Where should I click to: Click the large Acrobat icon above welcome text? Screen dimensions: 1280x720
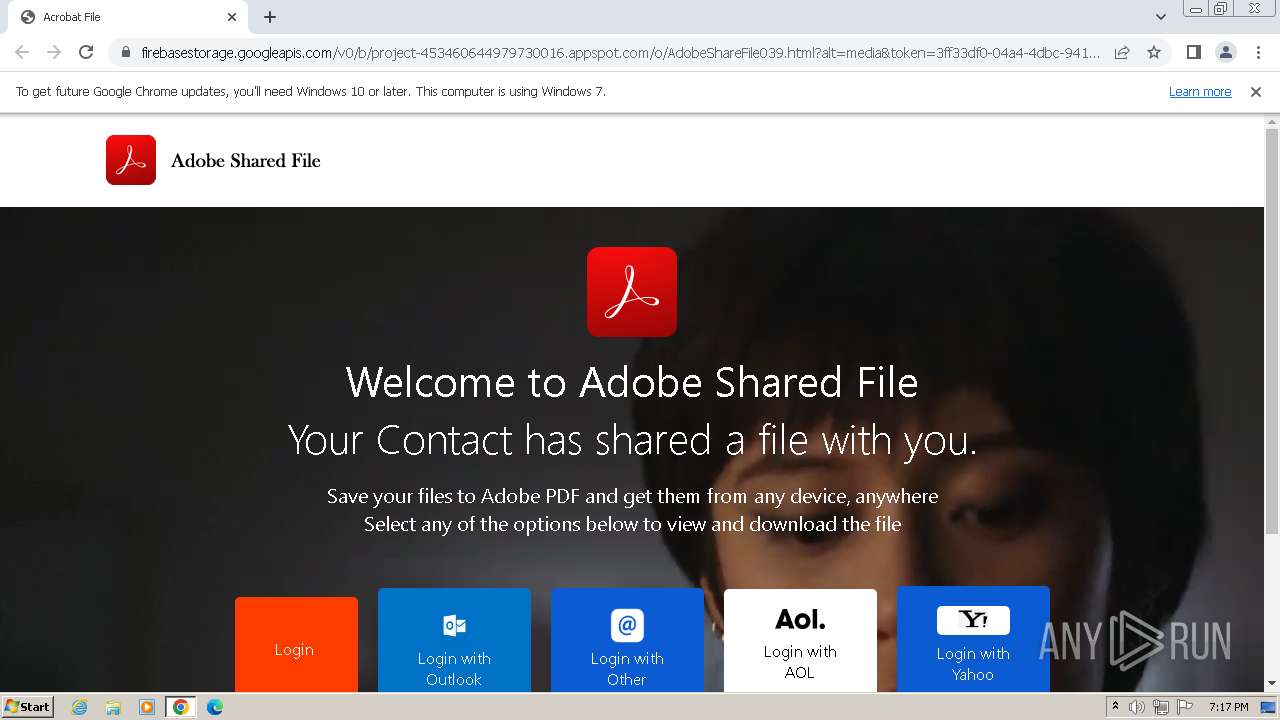pos(632,292)
